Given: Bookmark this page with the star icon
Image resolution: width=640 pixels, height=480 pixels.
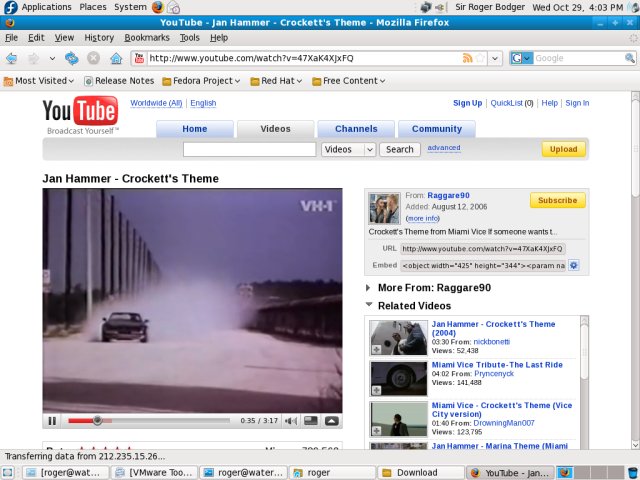Looking at the screenshot, I should 480,58.
